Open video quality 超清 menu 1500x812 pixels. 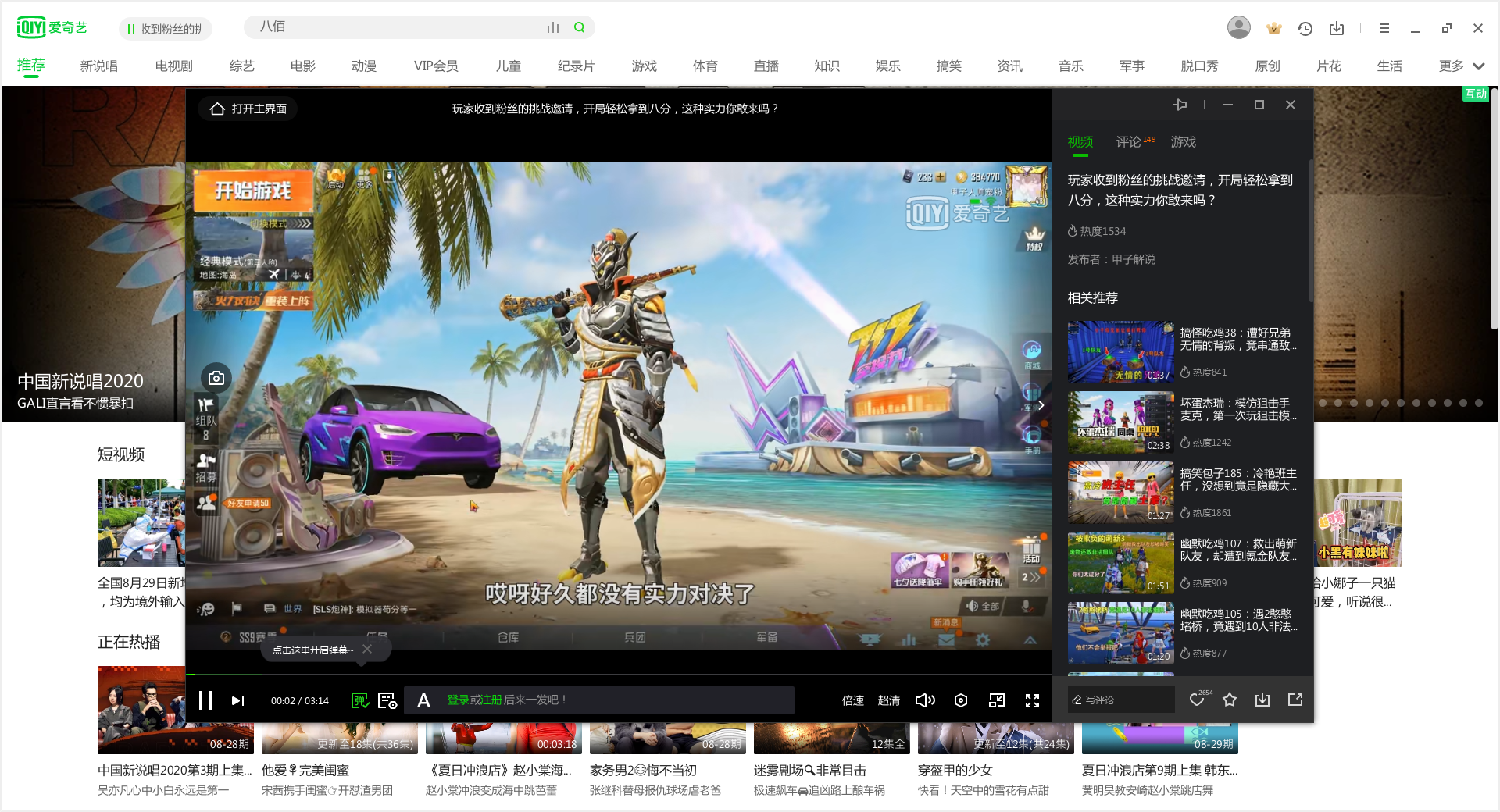point(889,700)
